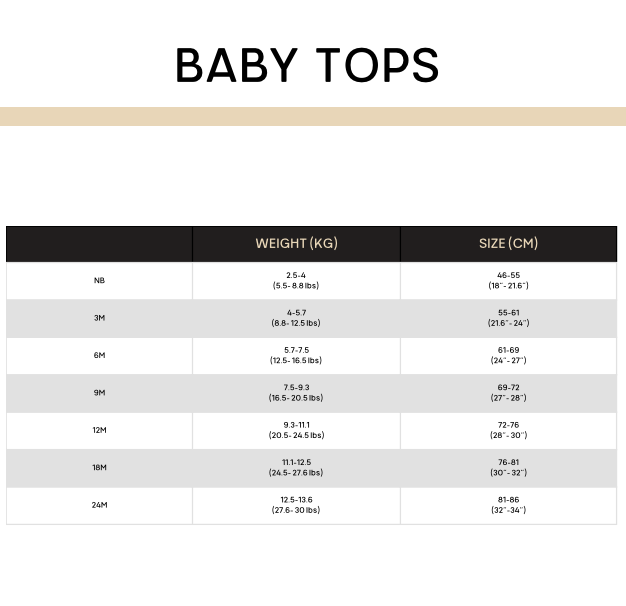Viewport: 626px width, 606px height.
Task: Select the 5.7-7.5 weight cell
Action: (296, 355)
